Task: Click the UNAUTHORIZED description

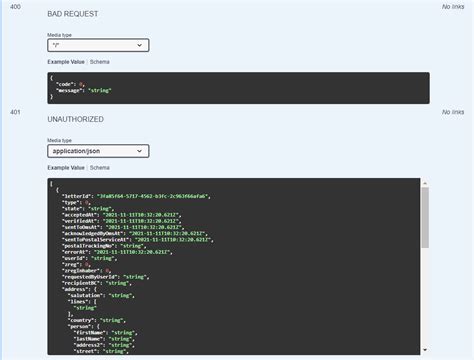Action: [x=75, y=119]
